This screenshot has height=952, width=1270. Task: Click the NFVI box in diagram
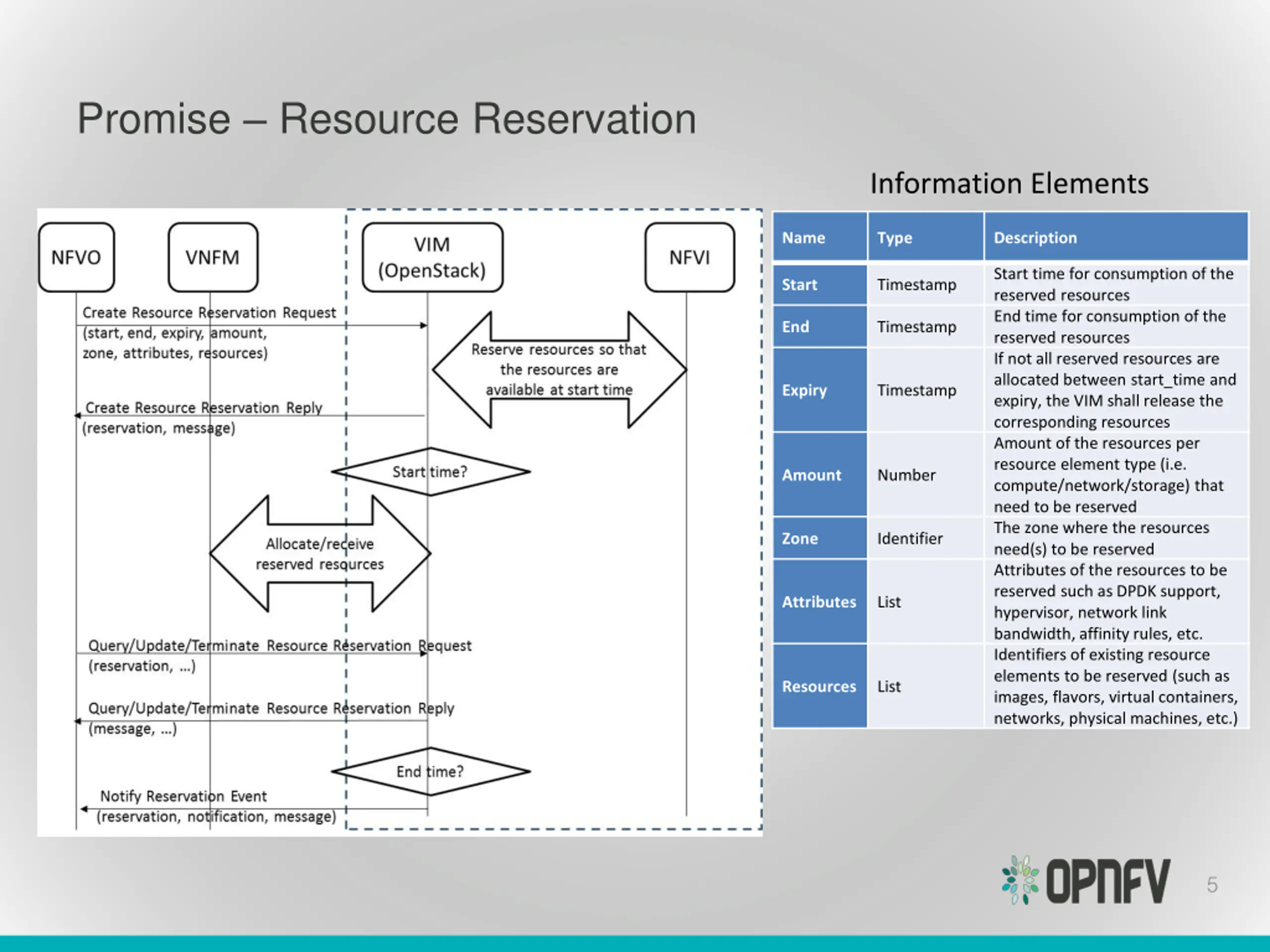690,257
